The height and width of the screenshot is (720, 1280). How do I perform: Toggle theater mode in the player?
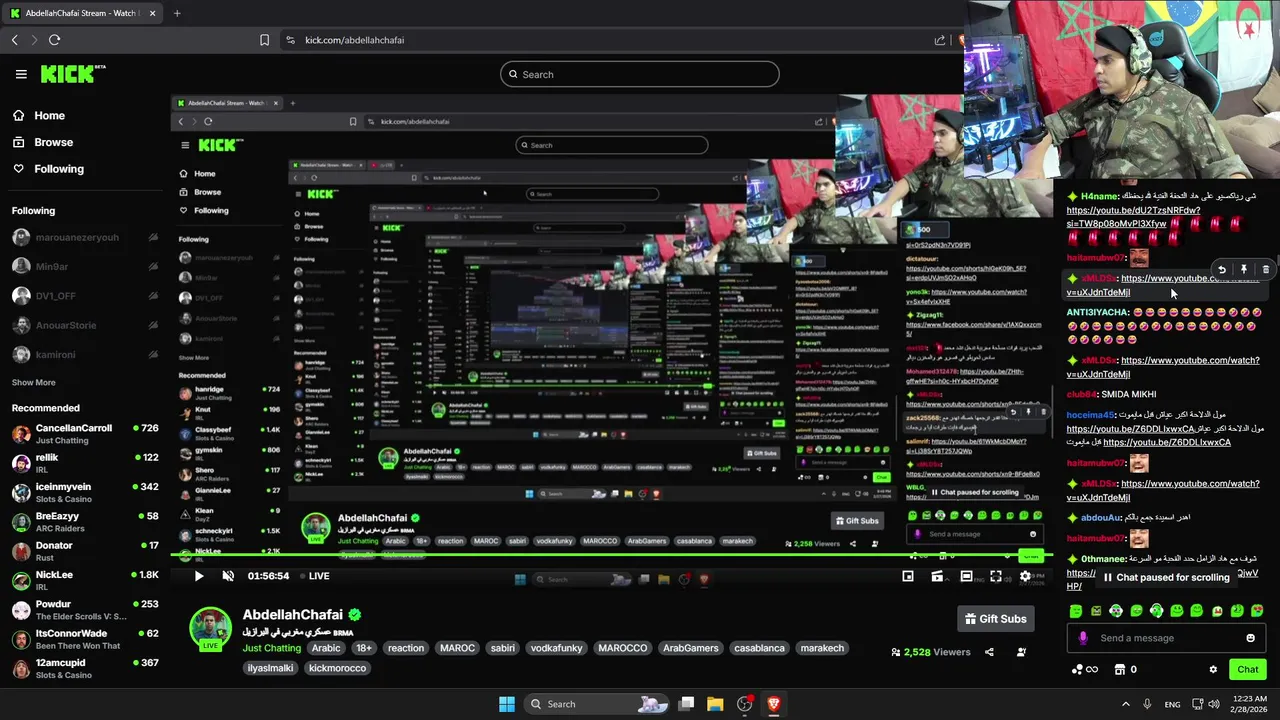click(966, 576)
